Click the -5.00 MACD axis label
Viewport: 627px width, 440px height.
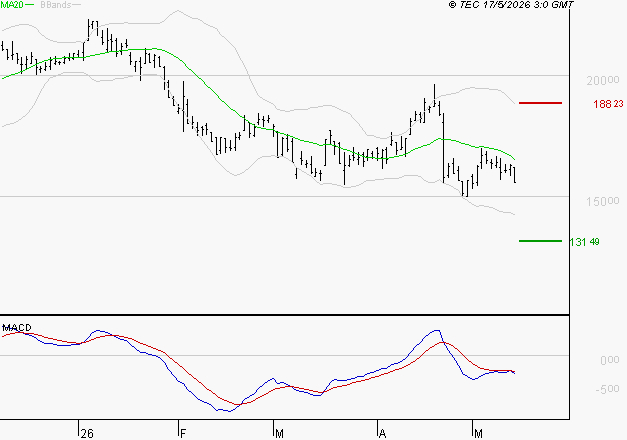click(x=607, y=389)
